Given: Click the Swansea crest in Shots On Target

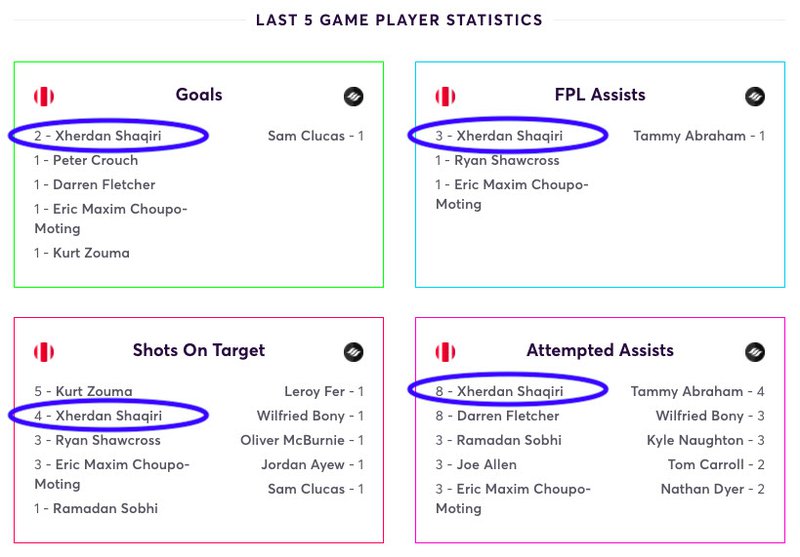Looking at the screenshot, I should click(x=353, y=351).
